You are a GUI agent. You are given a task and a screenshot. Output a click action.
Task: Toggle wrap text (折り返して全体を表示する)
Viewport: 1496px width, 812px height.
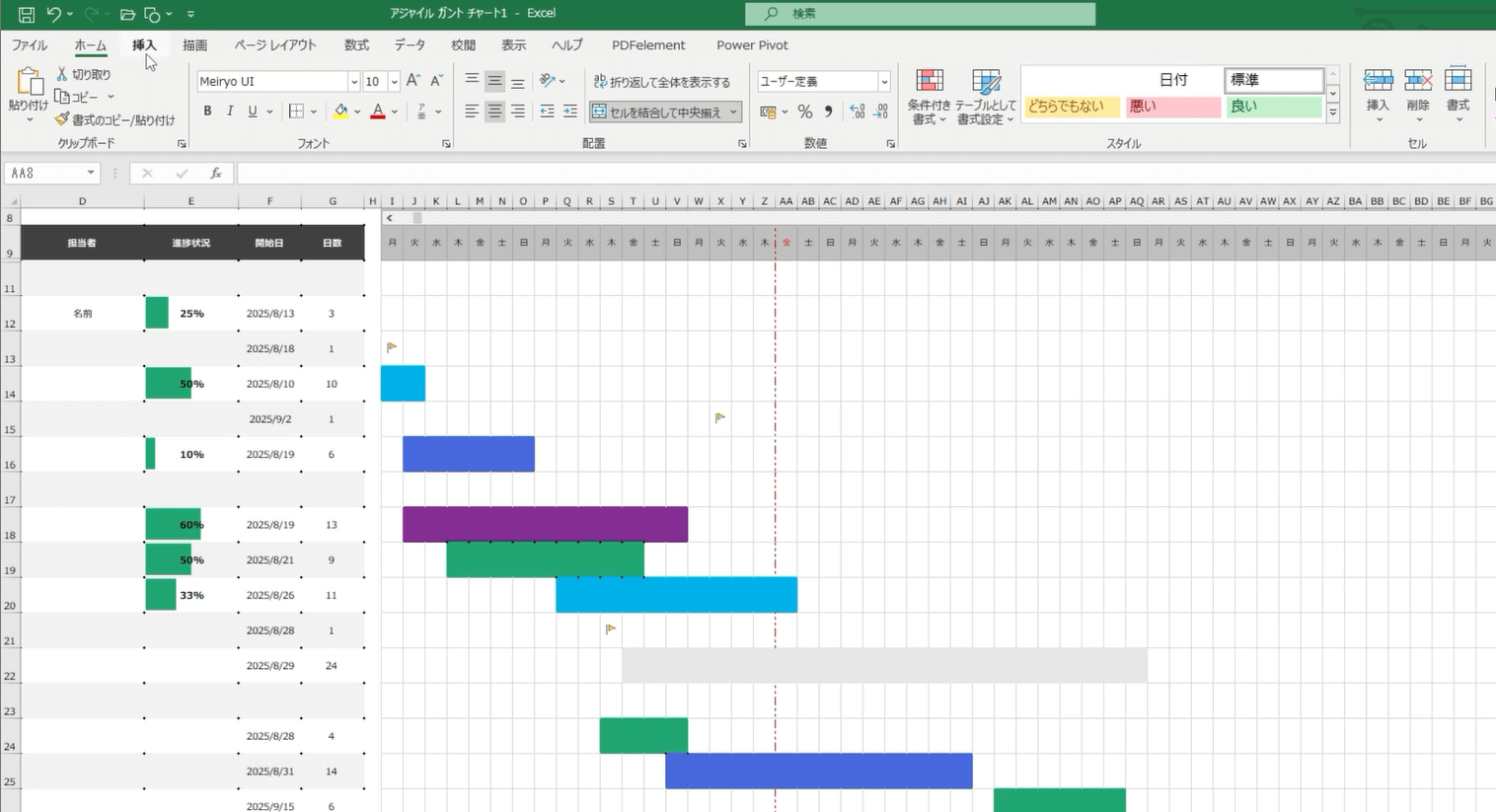(662, 82)
